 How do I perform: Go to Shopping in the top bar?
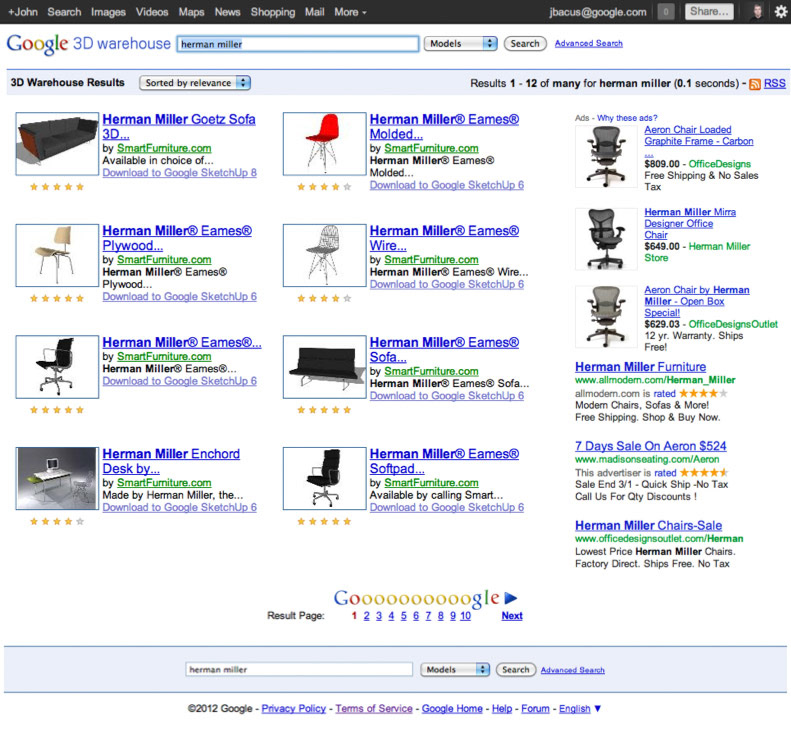[x=273, y=12]
